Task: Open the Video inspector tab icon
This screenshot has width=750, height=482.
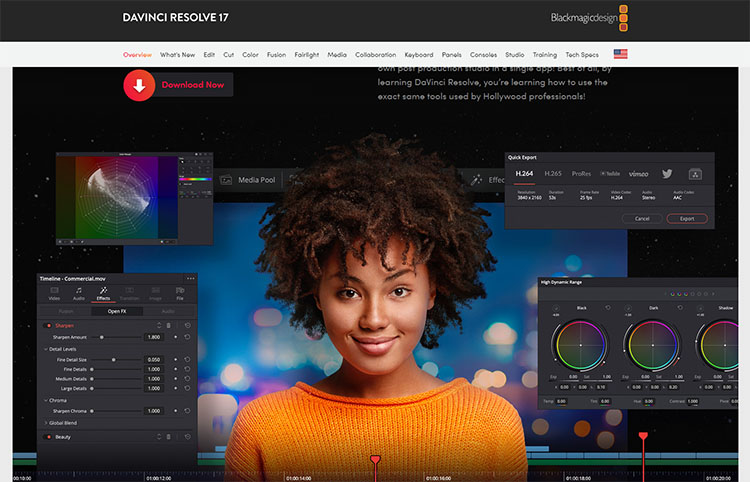Action: coord(55,290)
